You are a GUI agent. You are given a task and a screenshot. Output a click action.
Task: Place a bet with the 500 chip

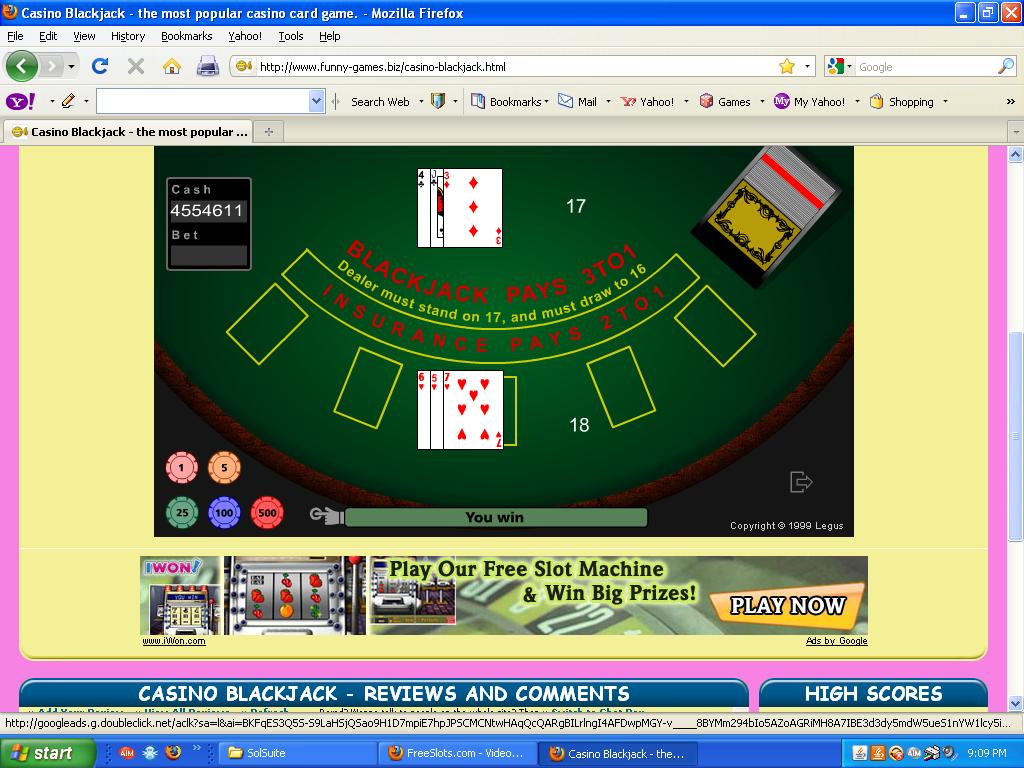pyautogui.click(x=267, y=513)
